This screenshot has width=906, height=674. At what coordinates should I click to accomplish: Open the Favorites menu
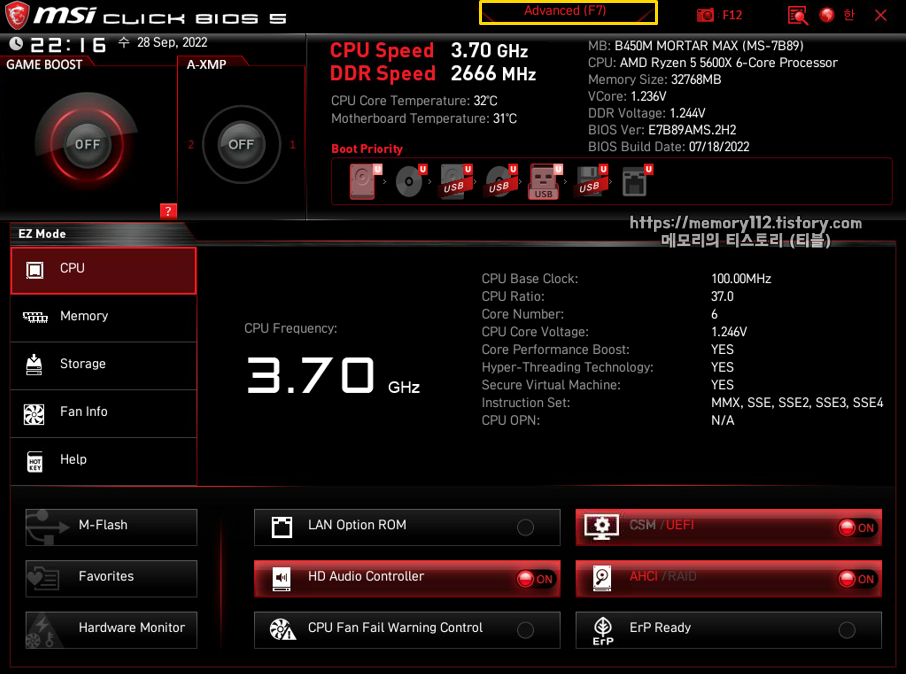click(x=111, y=579)
